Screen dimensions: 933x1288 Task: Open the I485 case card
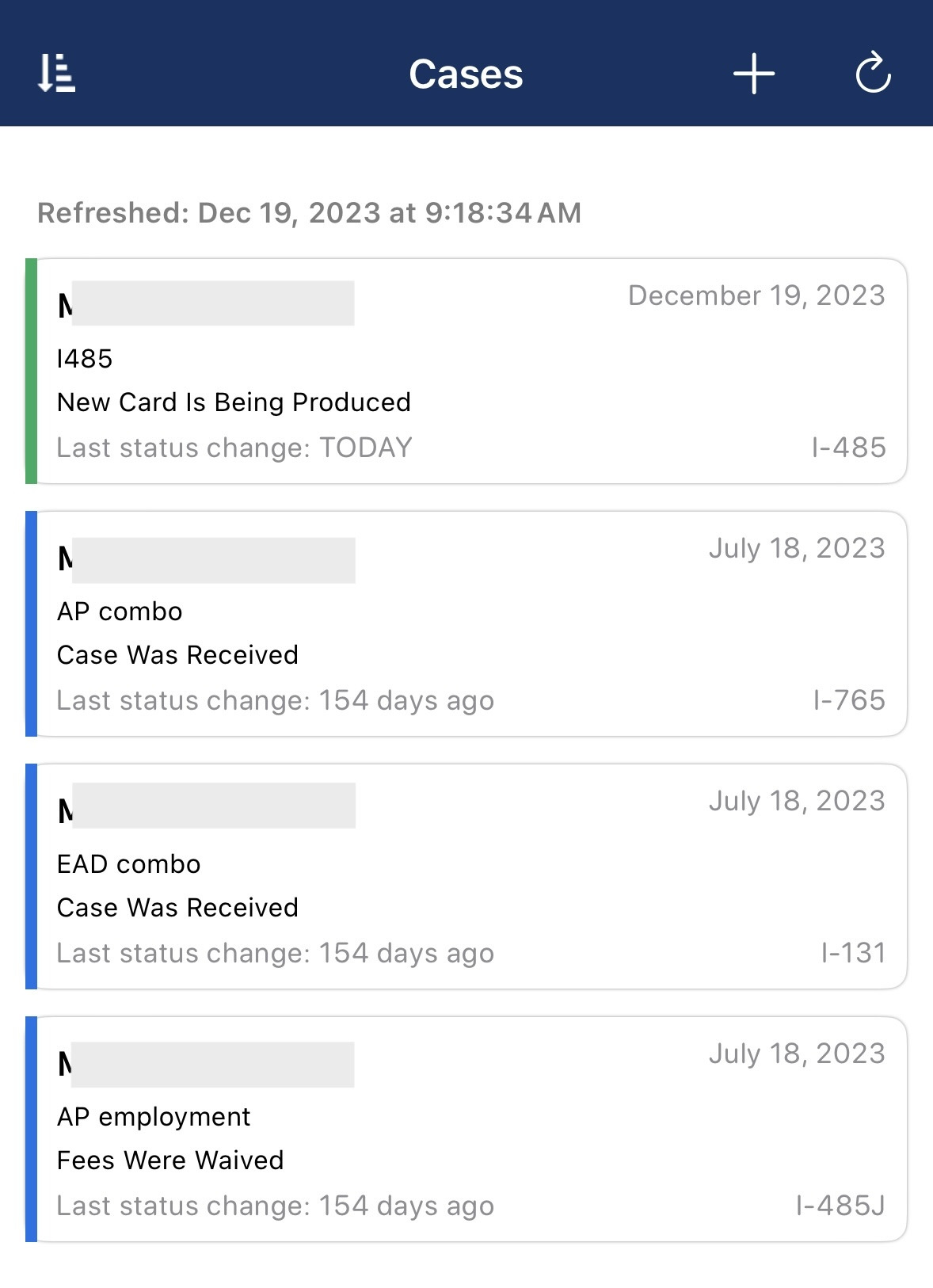(x=466, y=371)
